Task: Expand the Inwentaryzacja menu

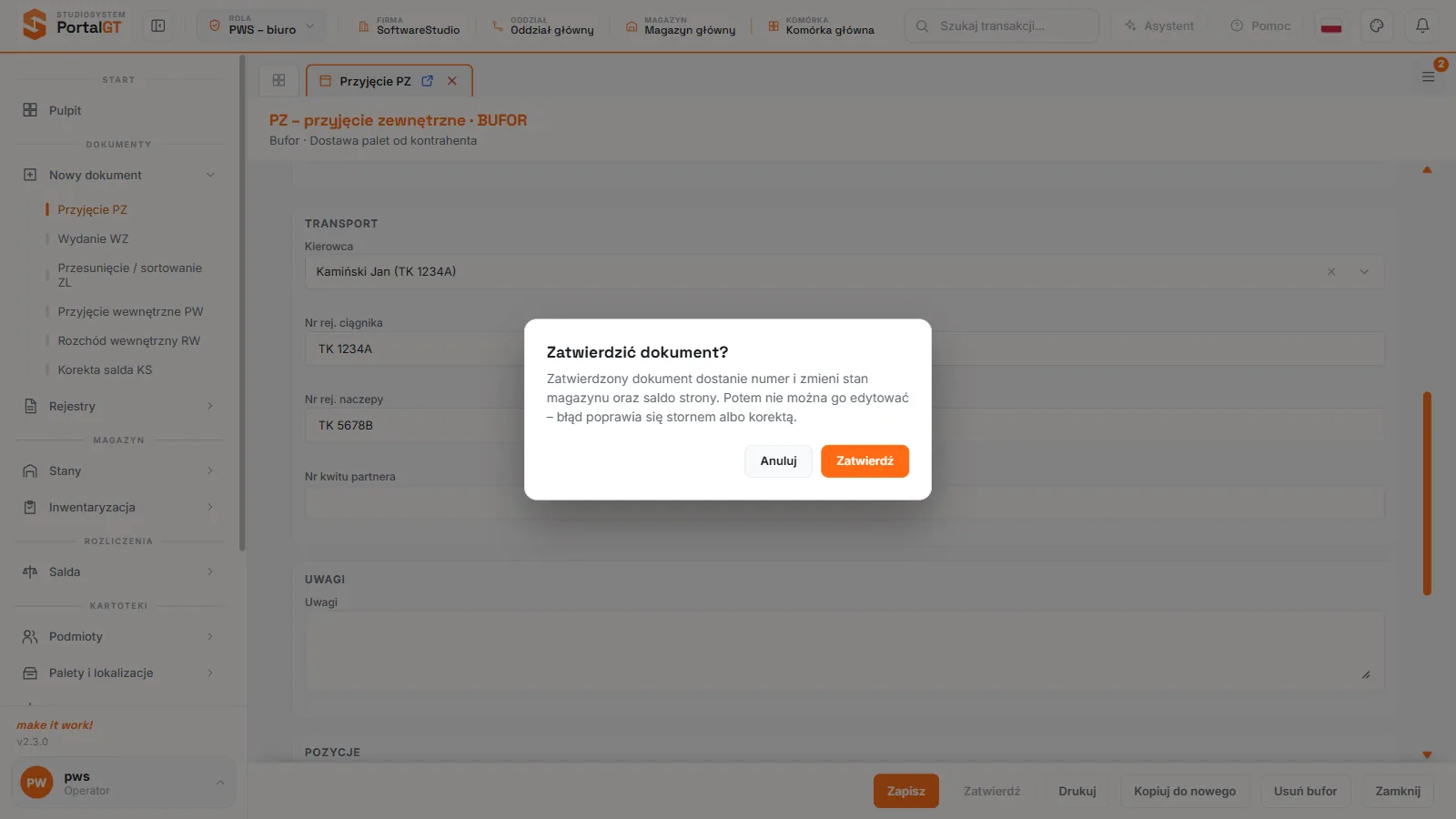Action: (x=118, y=507)
